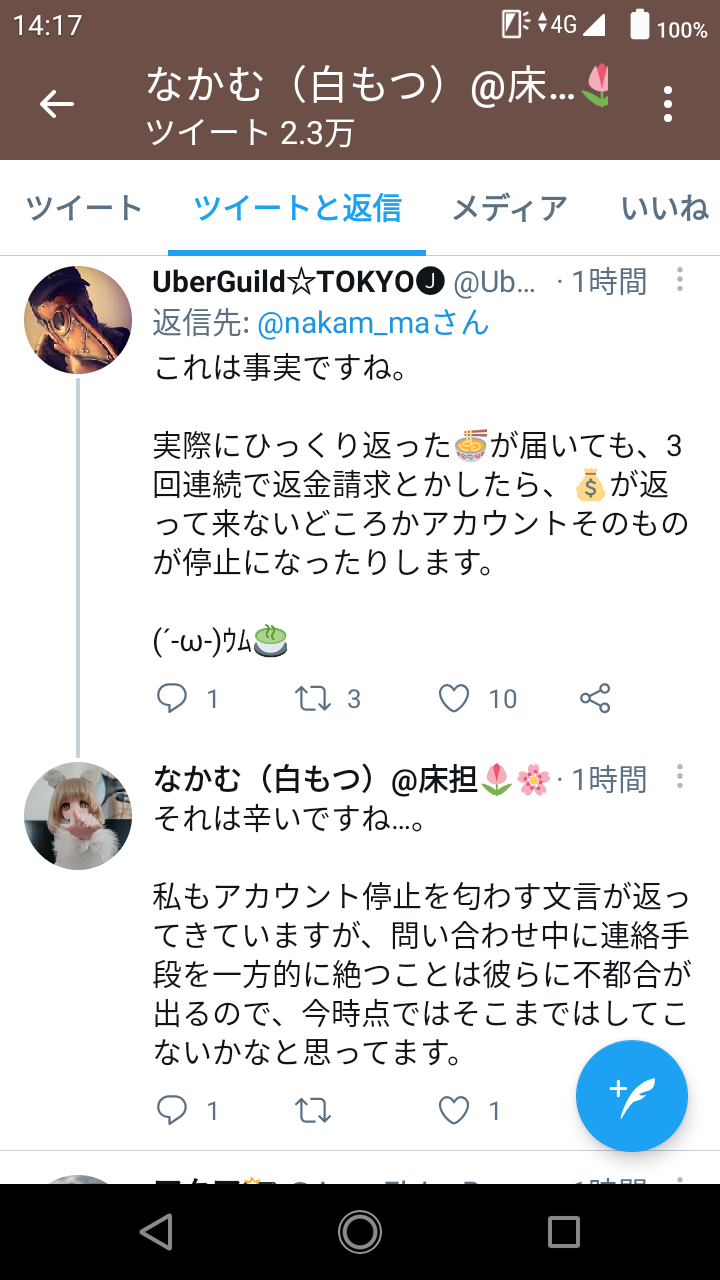Reply to the UberGuild tweet

tap(173, 698)
